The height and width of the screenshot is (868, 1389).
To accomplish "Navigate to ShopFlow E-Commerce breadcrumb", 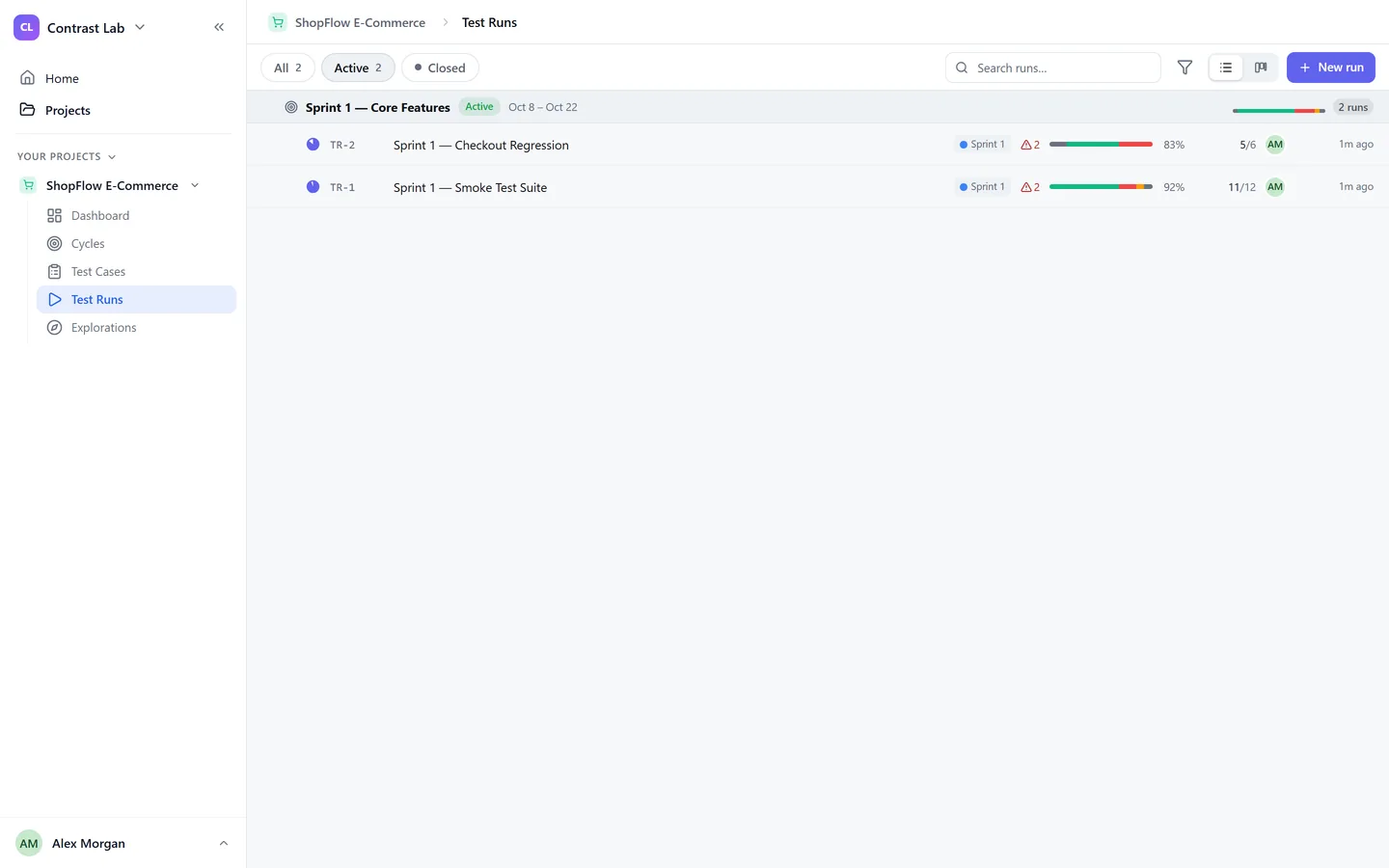I will [360, 22].
